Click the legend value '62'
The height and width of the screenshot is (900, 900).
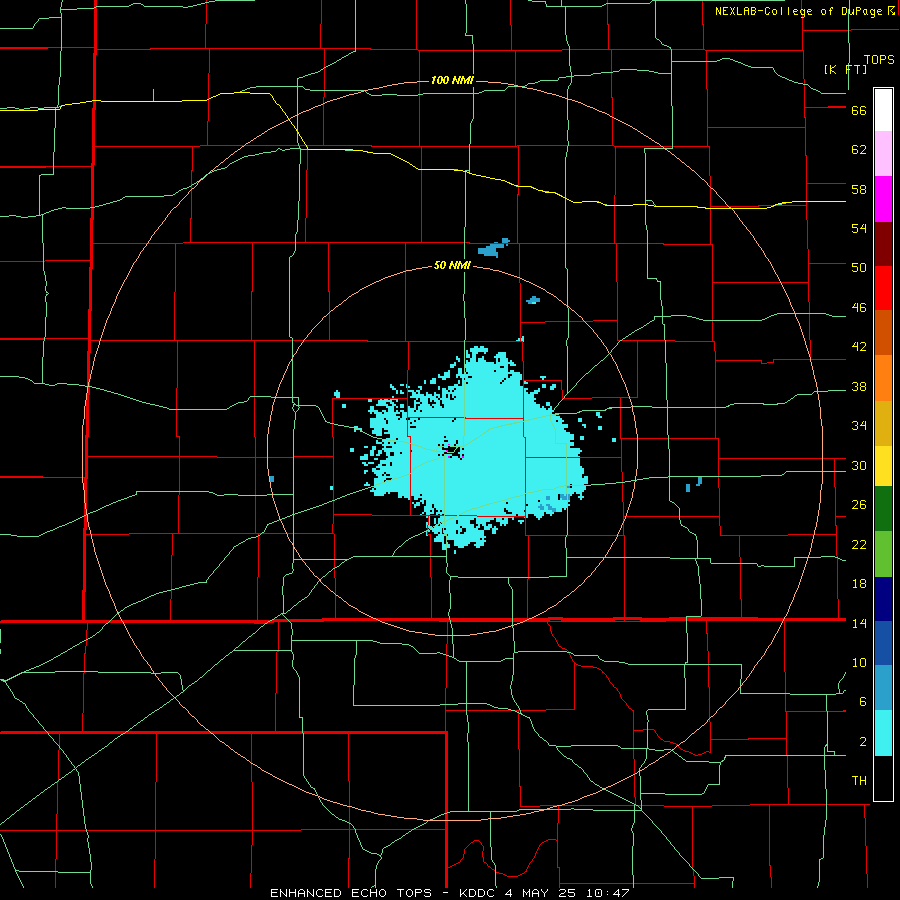[x=859, y=150]
